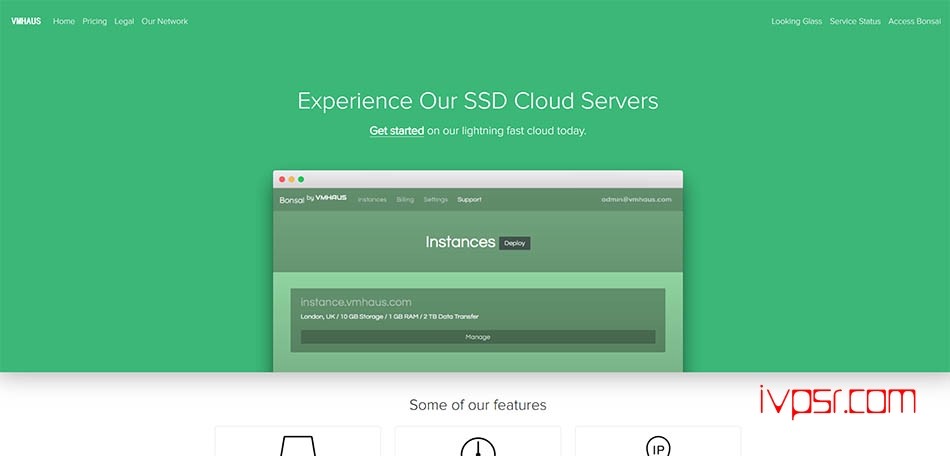
Task: Go to Pricing in navigation
Action: point(95,21)
